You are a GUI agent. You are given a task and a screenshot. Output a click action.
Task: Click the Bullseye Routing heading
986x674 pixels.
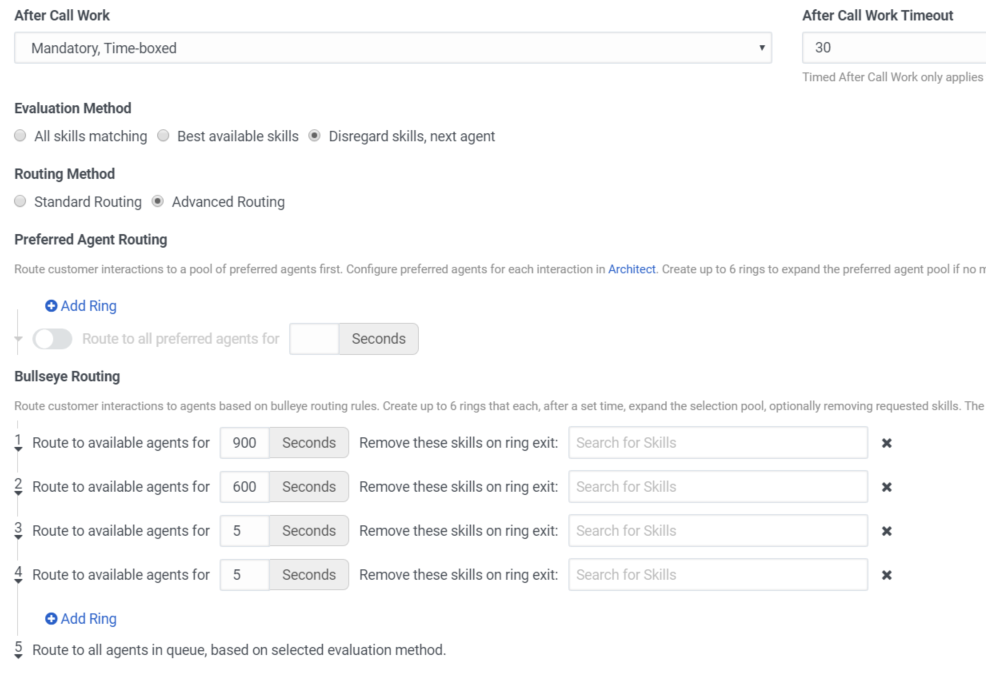67,376
